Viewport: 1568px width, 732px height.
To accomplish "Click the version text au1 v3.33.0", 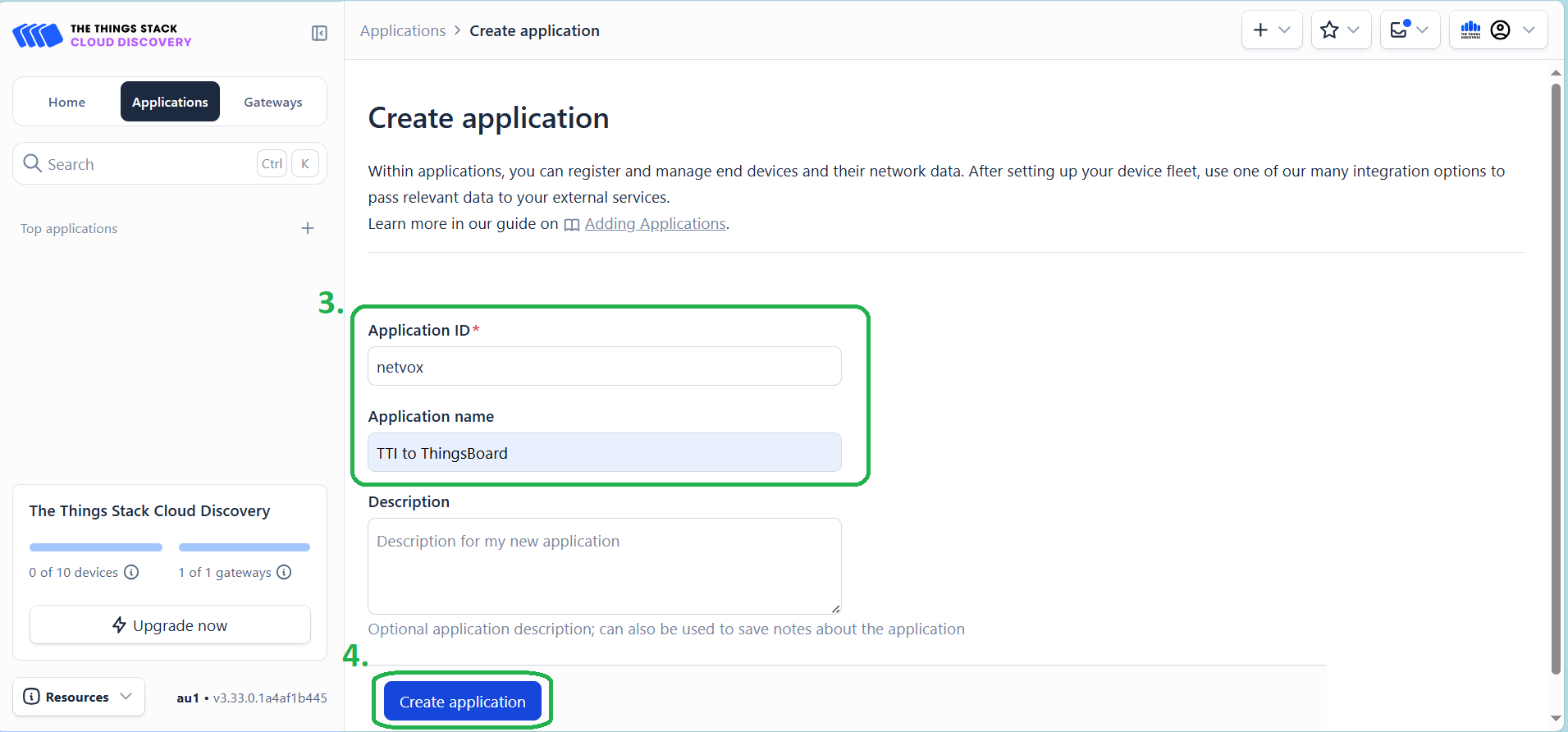I will (x=252, y=698).
